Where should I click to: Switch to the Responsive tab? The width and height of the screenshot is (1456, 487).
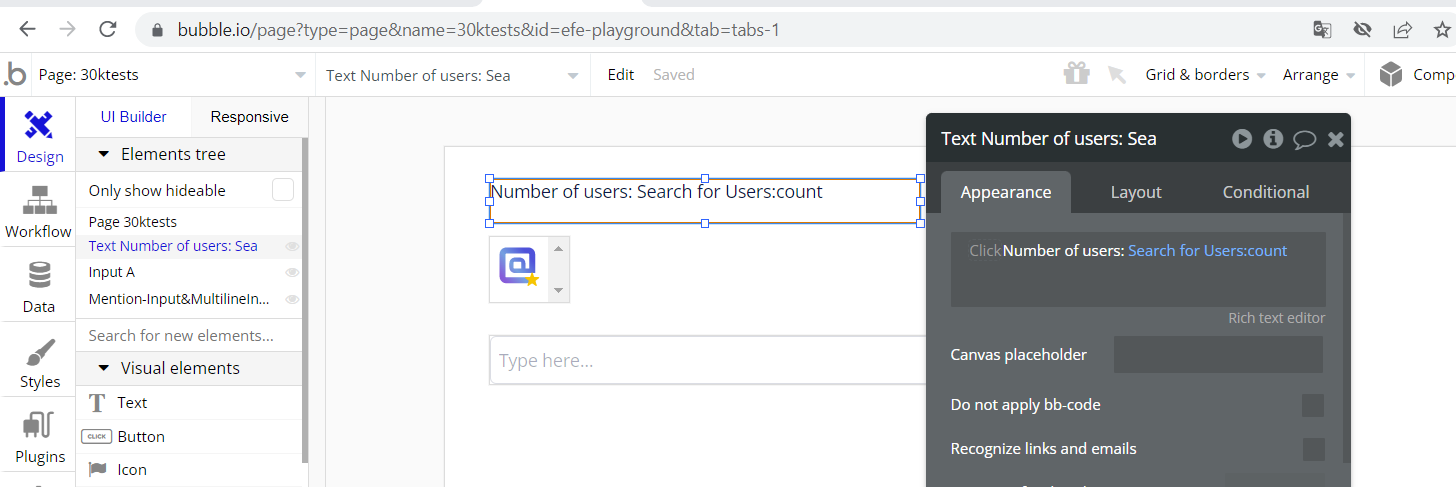249,117
